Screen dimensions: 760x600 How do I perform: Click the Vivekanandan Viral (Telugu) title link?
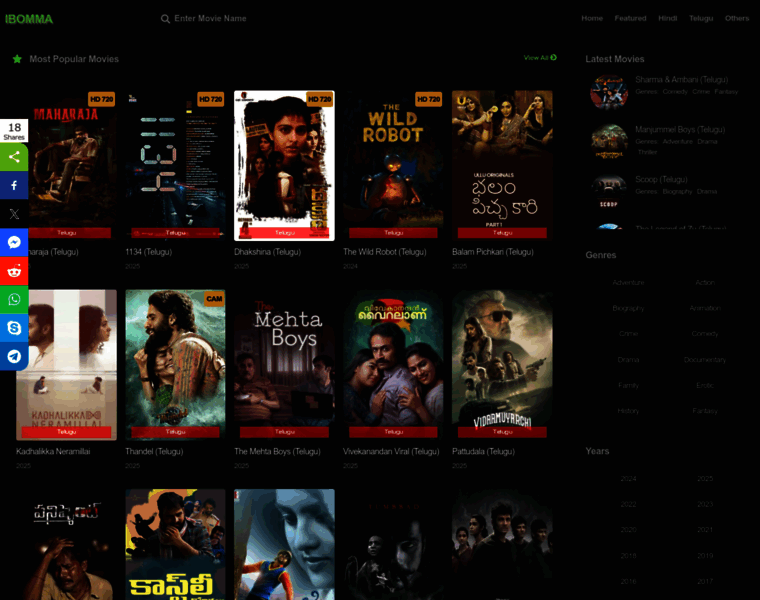click(391, 451)
